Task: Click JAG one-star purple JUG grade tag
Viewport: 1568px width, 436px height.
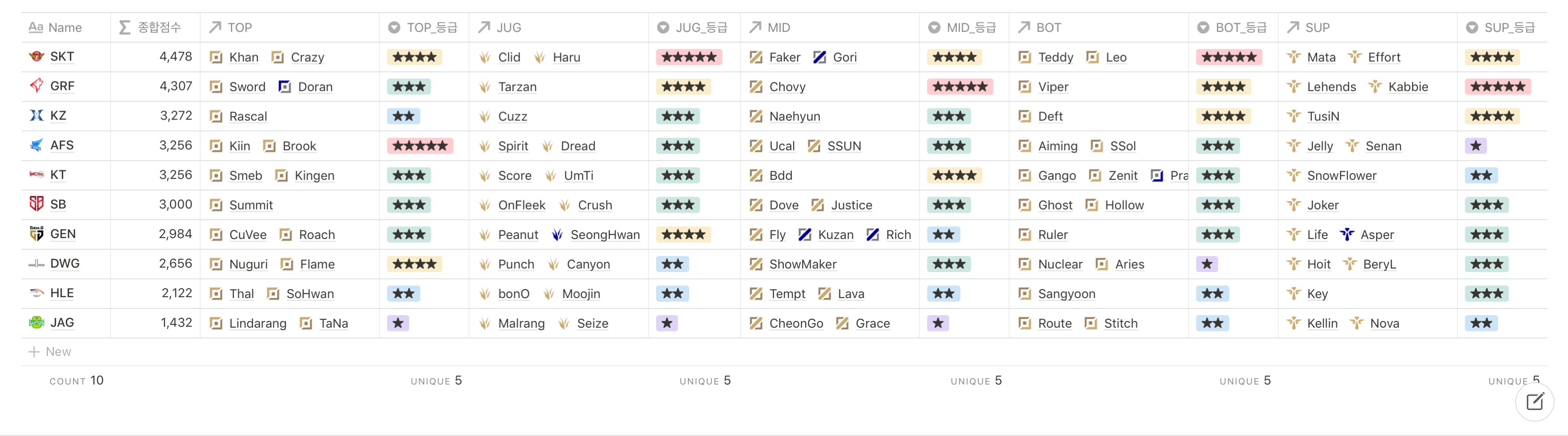Action: (666, 323)
